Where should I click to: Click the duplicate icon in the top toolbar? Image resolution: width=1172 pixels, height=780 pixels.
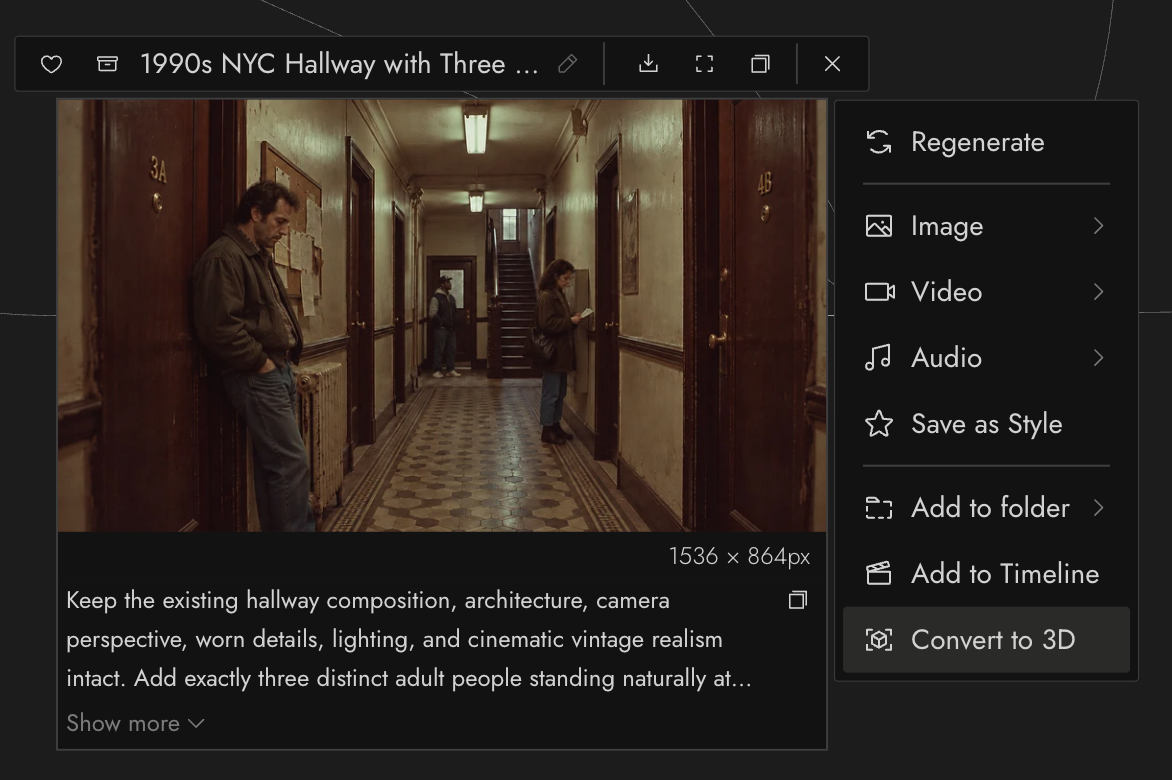[760, 64]
